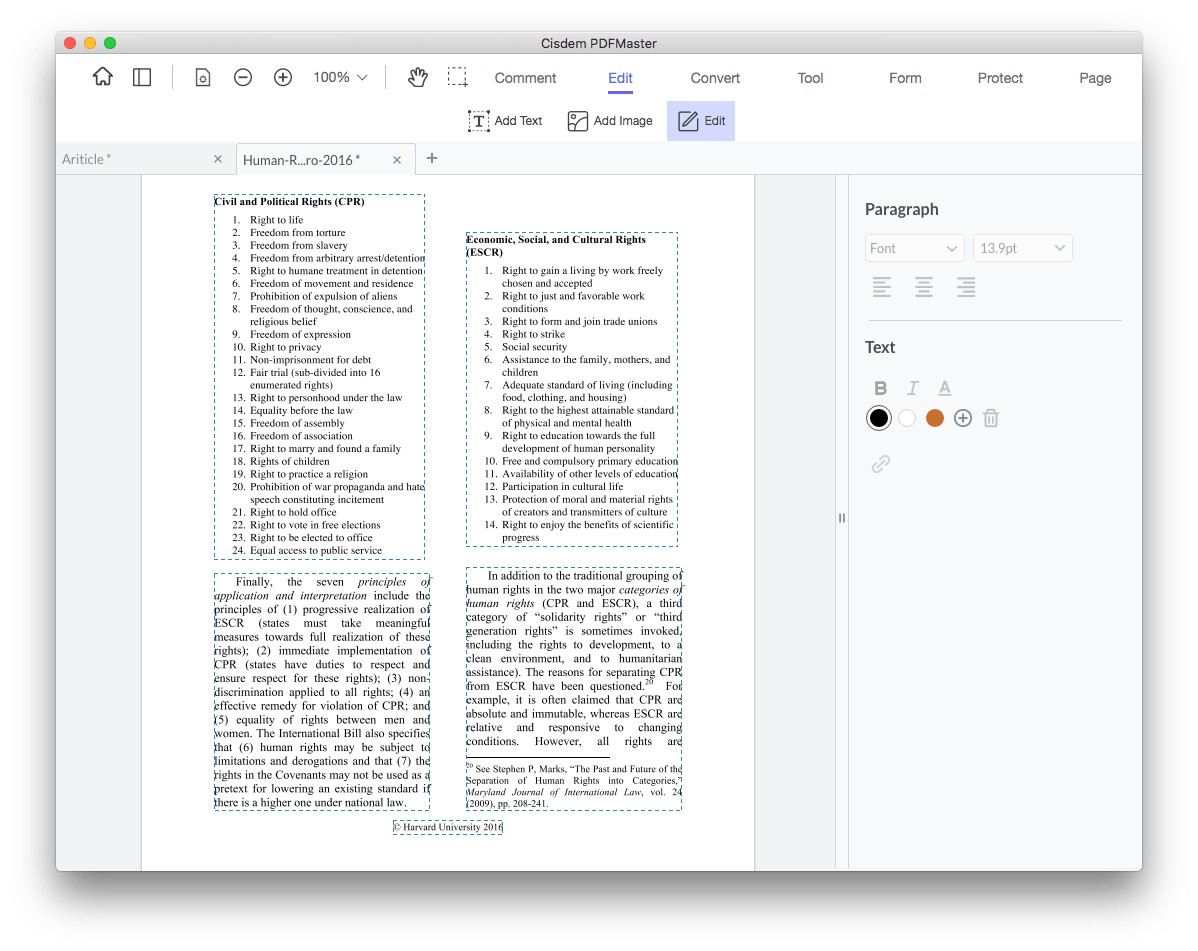The width and height of the screenshot is (1198, 951).
Task: Toggle the sidebar panel icon
Action: (x=142, y=78)
